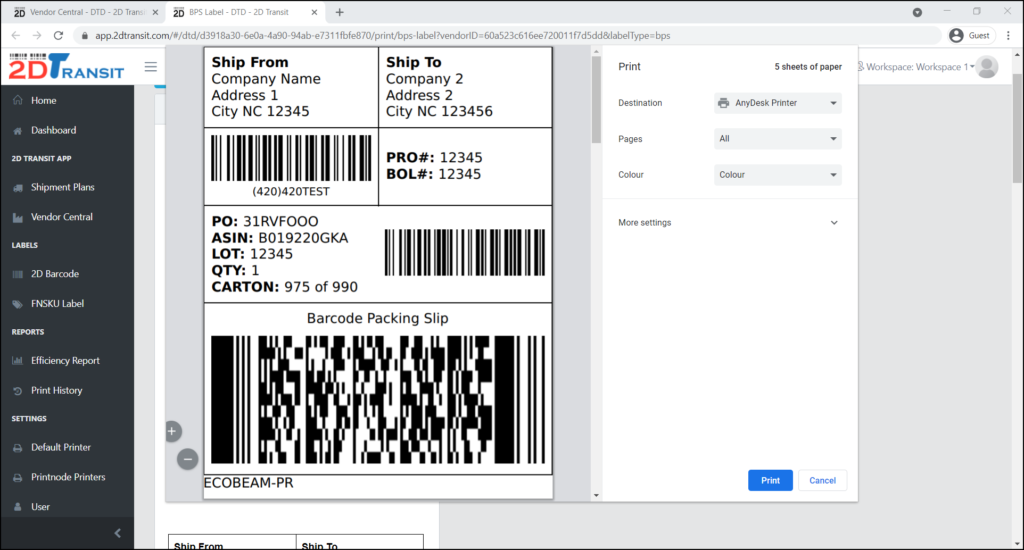The image size is (1024, 550).
Task: Collapse the sidebar with the left chevron
Action: click(x=118, y=533)
